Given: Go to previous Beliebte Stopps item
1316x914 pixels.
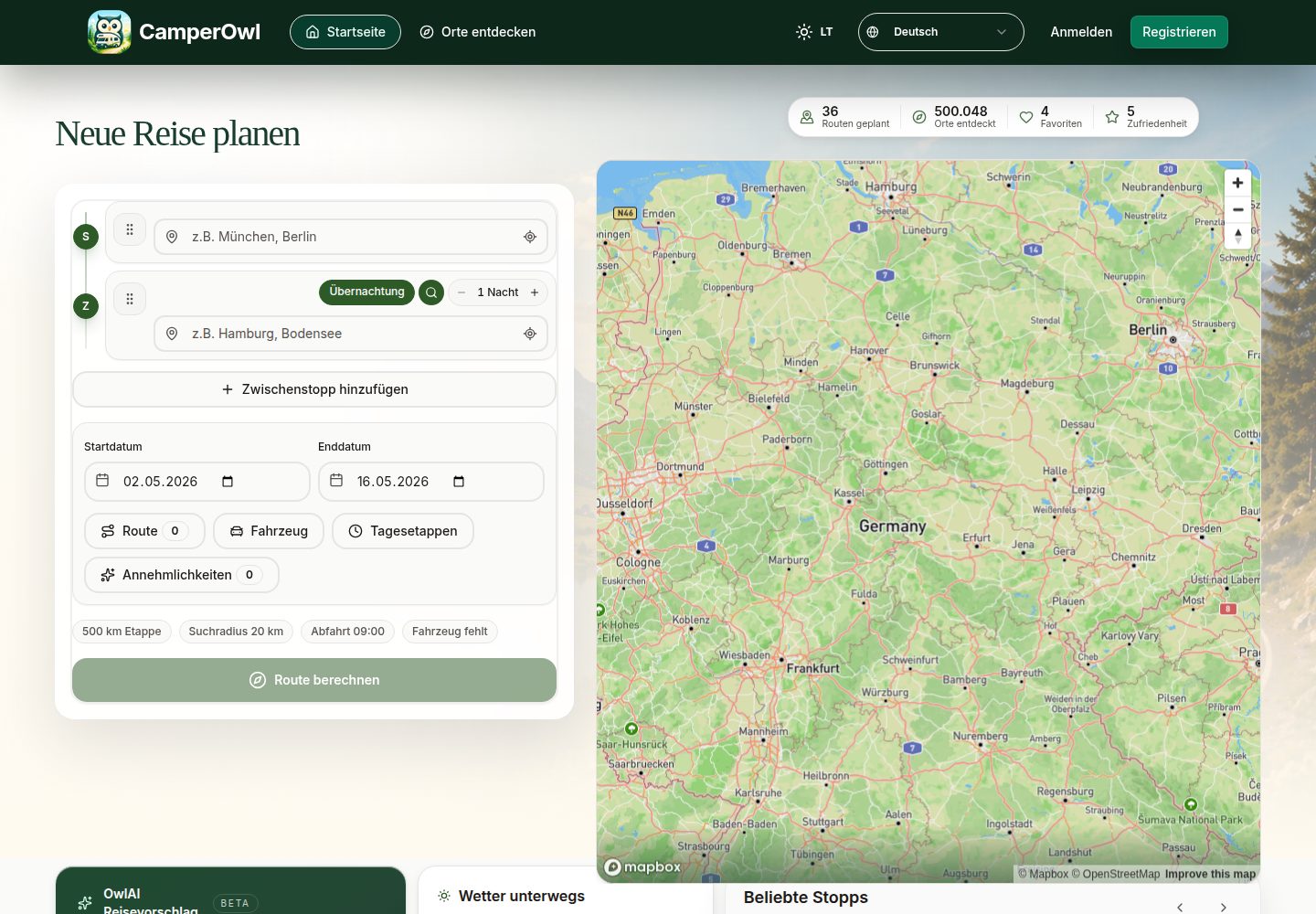Looking at the screenshot, I should (x=1180, y=907).
